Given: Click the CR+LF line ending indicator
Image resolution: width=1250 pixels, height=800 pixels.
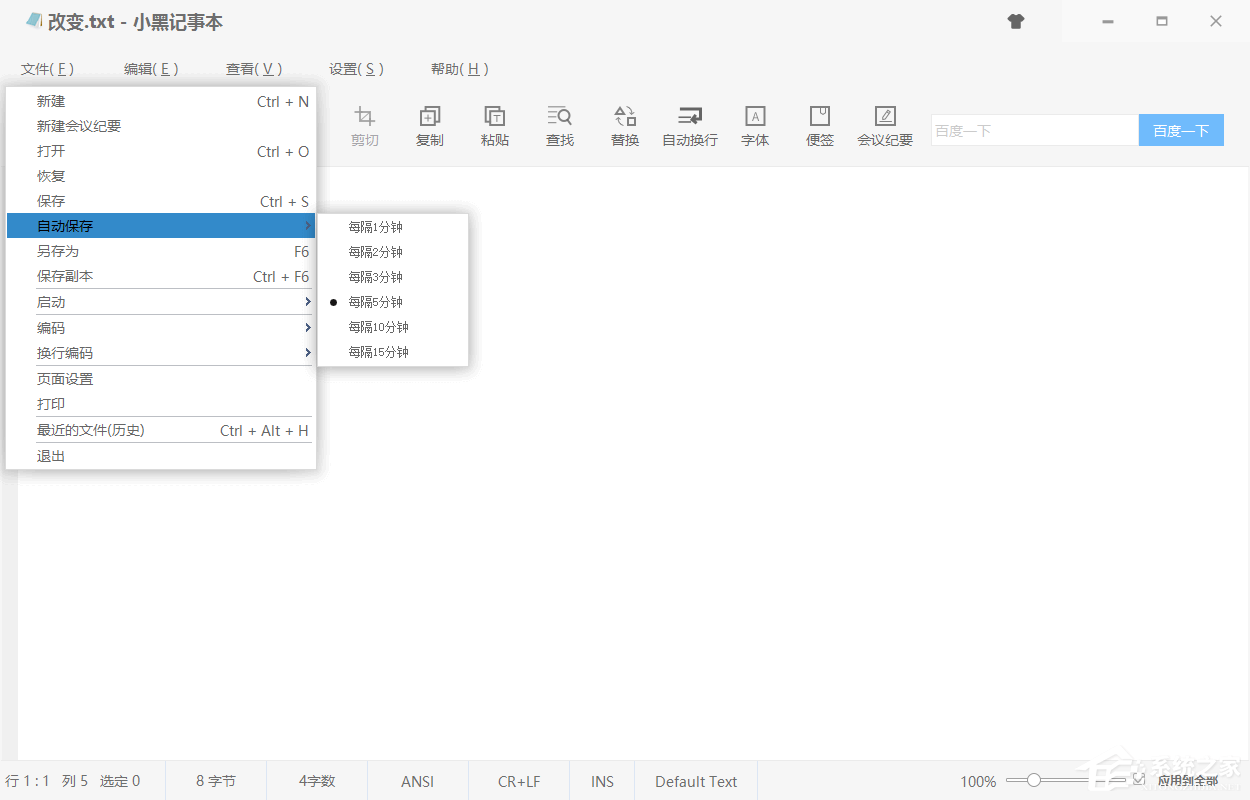Looking at the screenshot, I should [x=519, y=781].
